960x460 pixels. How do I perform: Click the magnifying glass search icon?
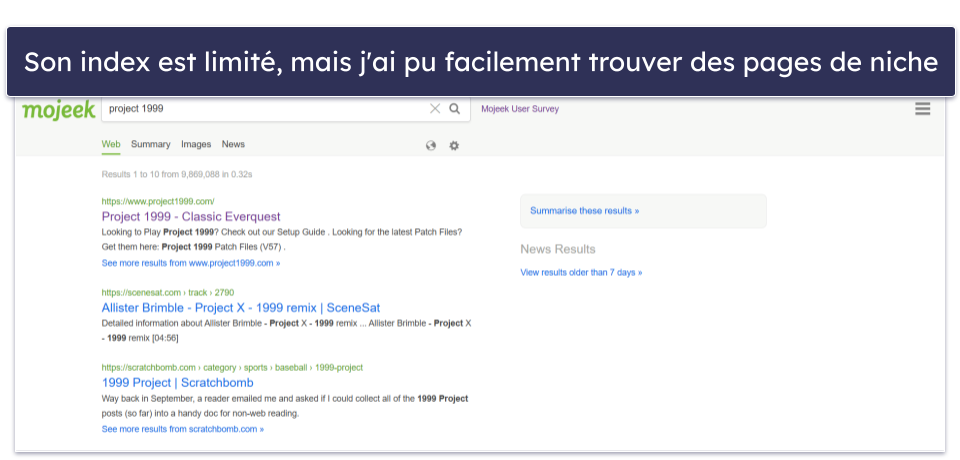tap(454, 108)
